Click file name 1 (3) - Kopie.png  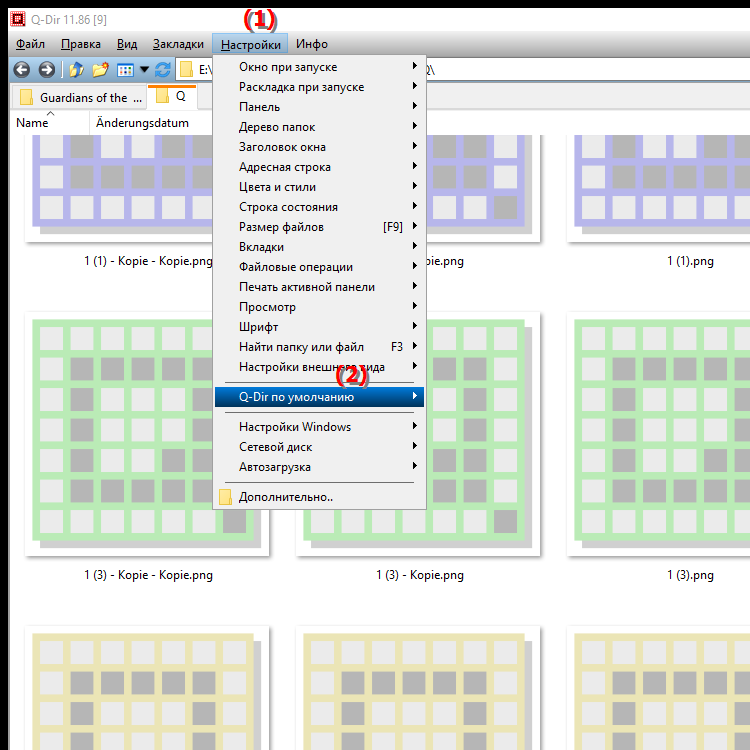point(419,575)
